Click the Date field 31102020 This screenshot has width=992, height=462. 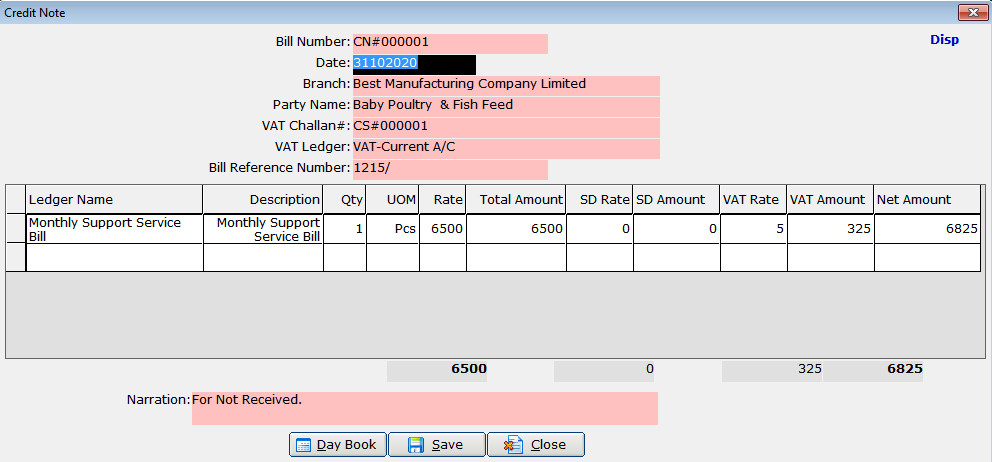414,64
